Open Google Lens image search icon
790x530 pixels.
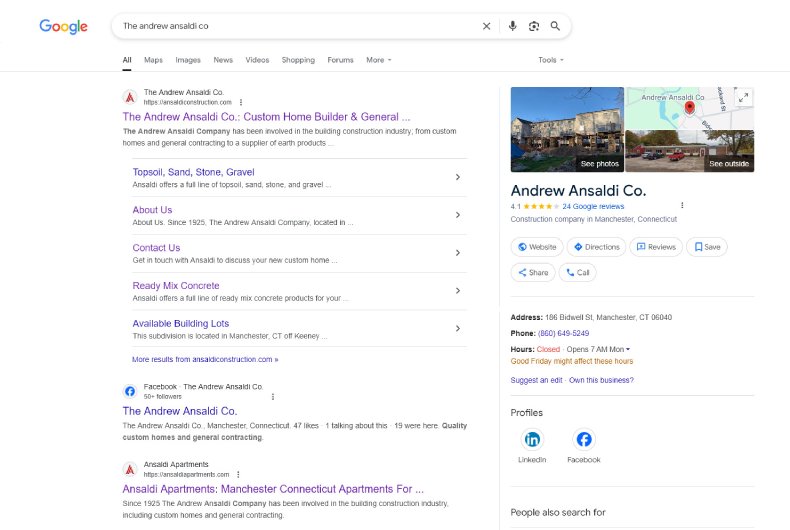[534, 26]
